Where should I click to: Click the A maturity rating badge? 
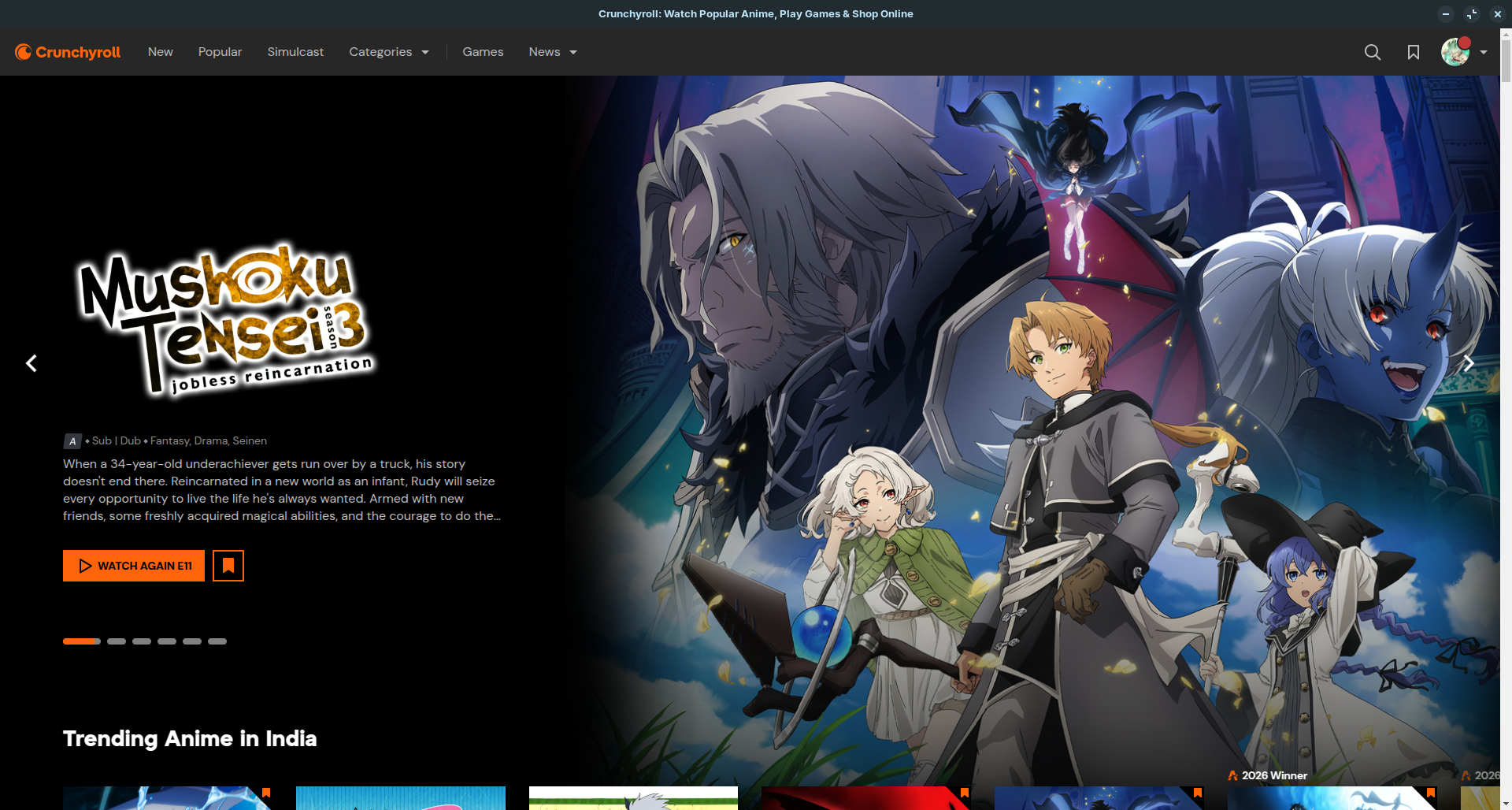coord(72,441)
